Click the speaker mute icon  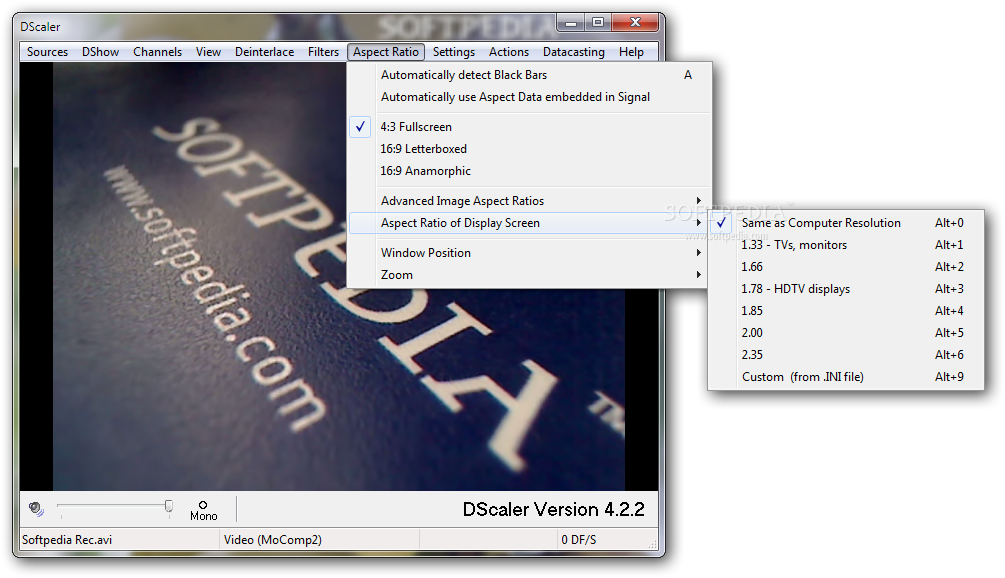click(x=37, y=509)
